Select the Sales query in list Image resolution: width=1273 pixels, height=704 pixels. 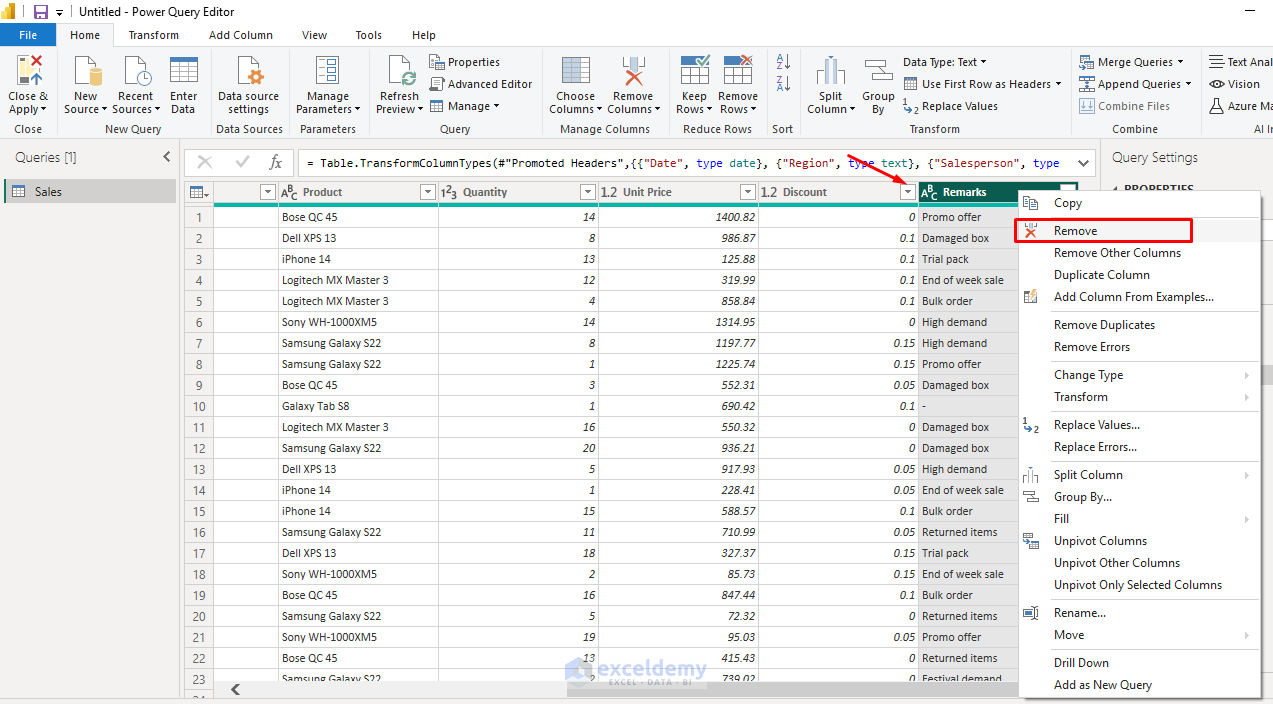tap(48, 192)
